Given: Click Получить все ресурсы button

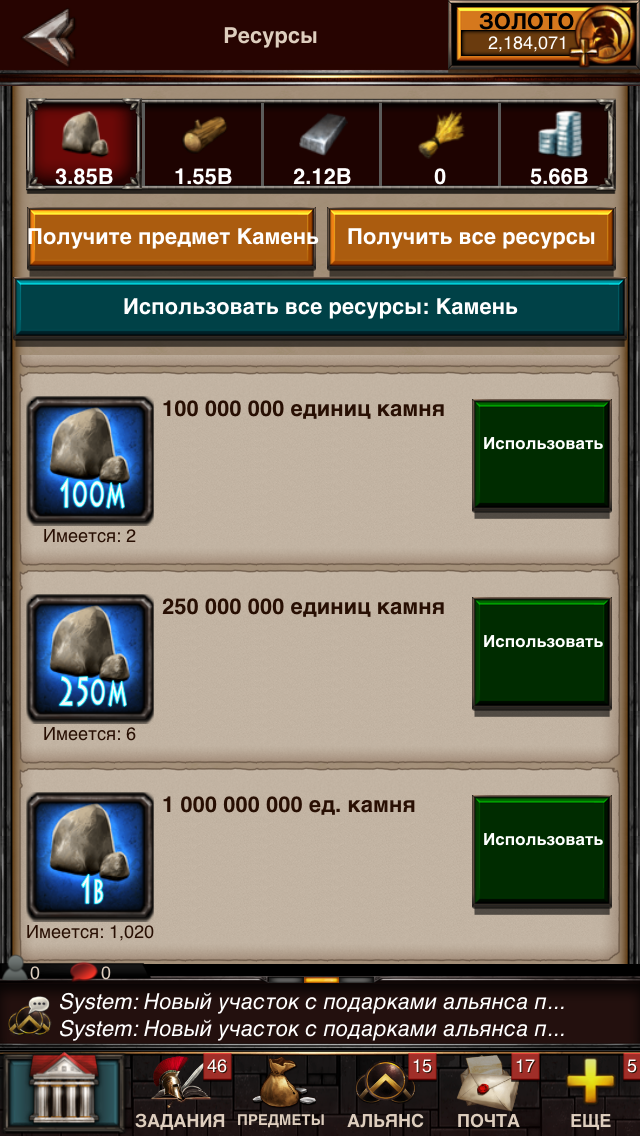Looking at the screenshot, I should (x=471, y=238).
